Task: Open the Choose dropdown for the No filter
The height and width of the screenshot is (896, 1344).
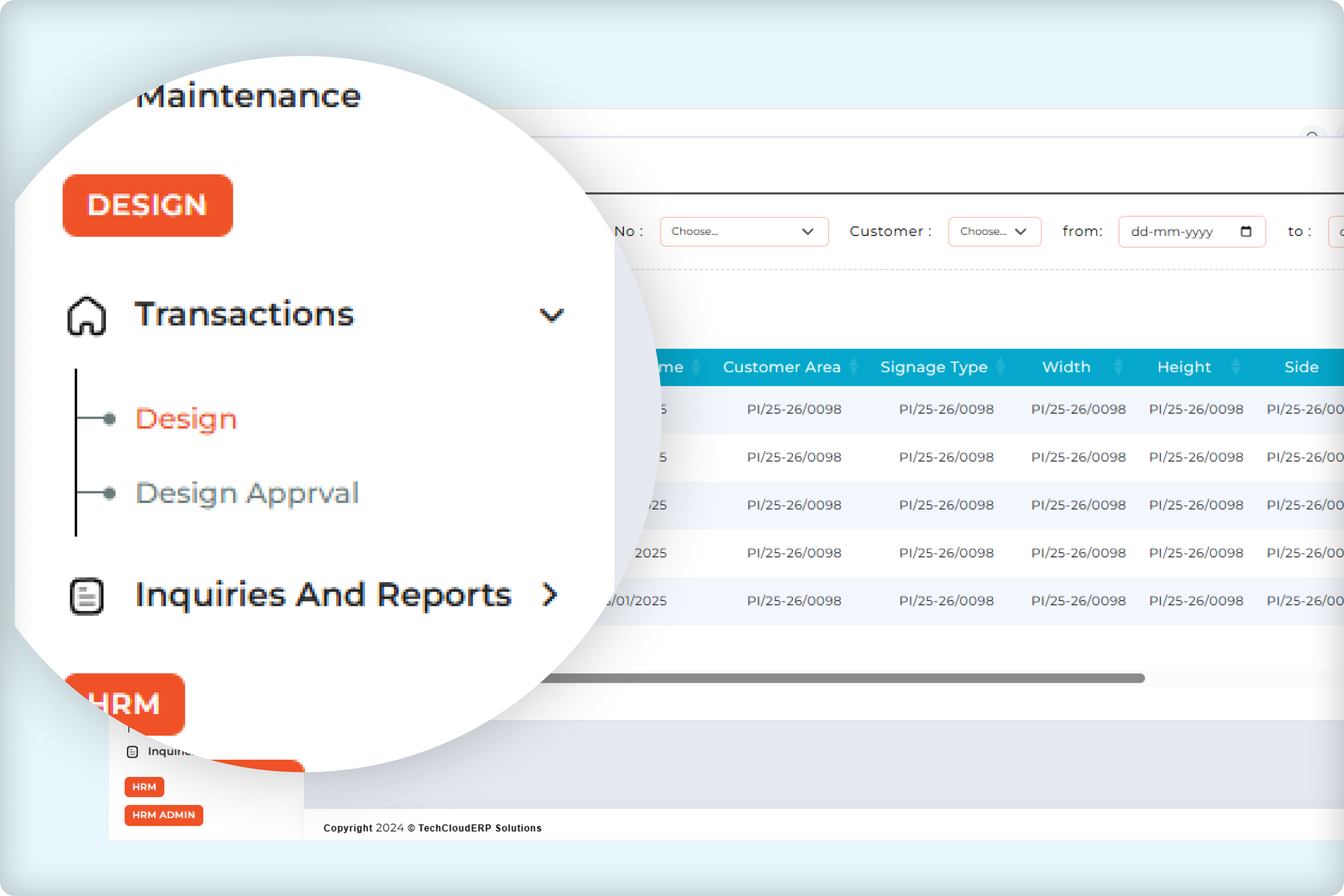Action: (743, 231)
